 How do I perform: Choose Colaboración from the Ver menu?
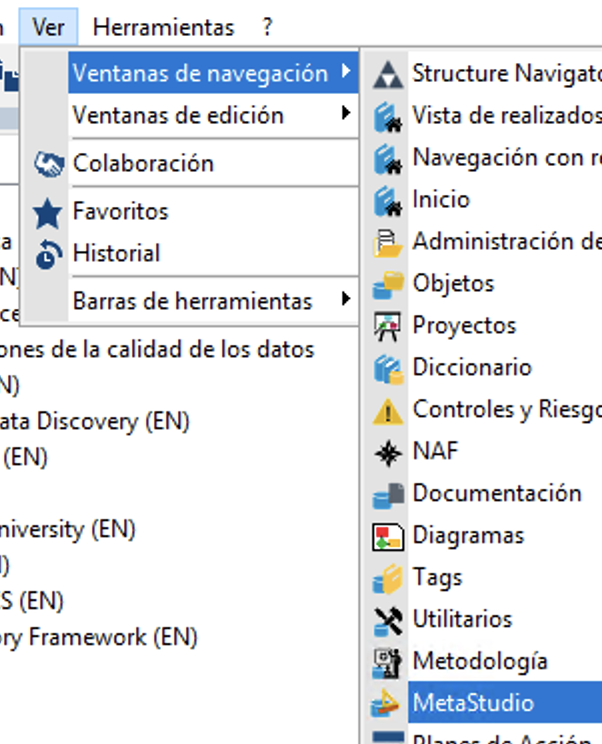pos(213,163)
